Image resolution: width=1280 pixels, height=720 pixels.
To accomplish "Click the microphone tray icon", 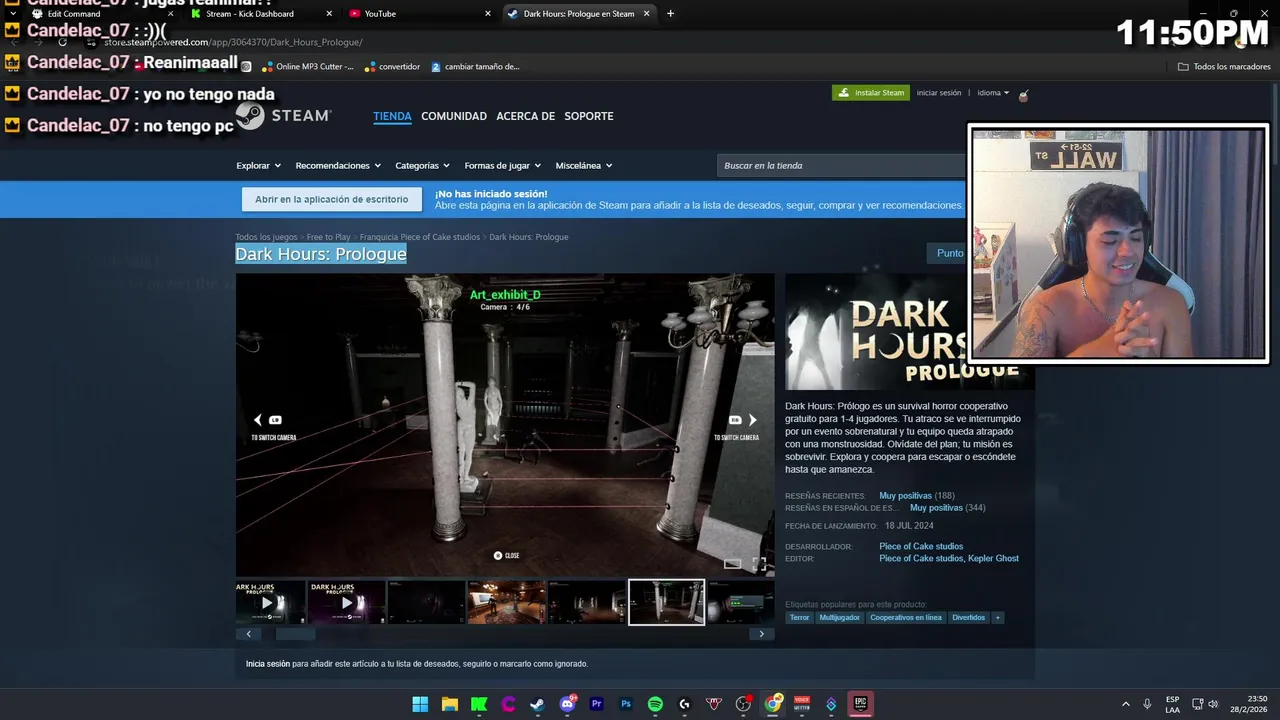I will 1147,704.
